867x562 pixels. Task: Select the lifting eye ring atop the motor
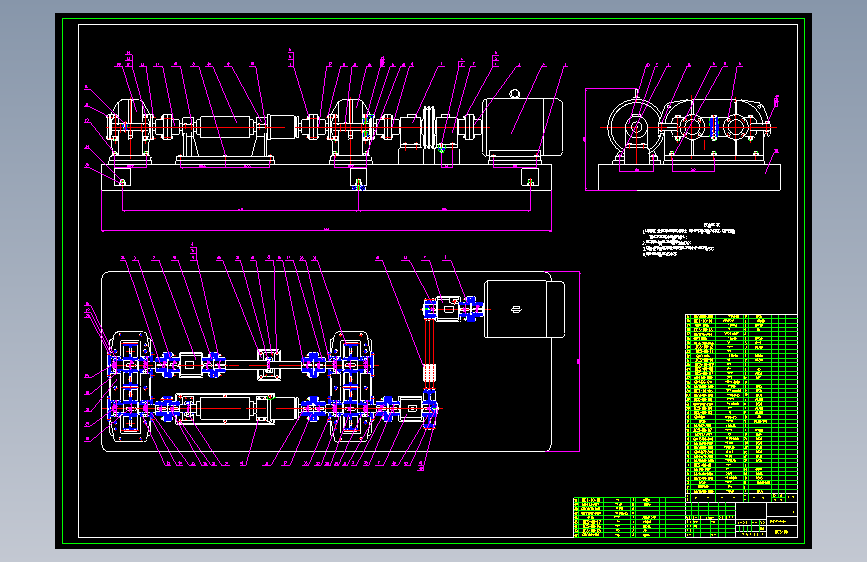515,93
